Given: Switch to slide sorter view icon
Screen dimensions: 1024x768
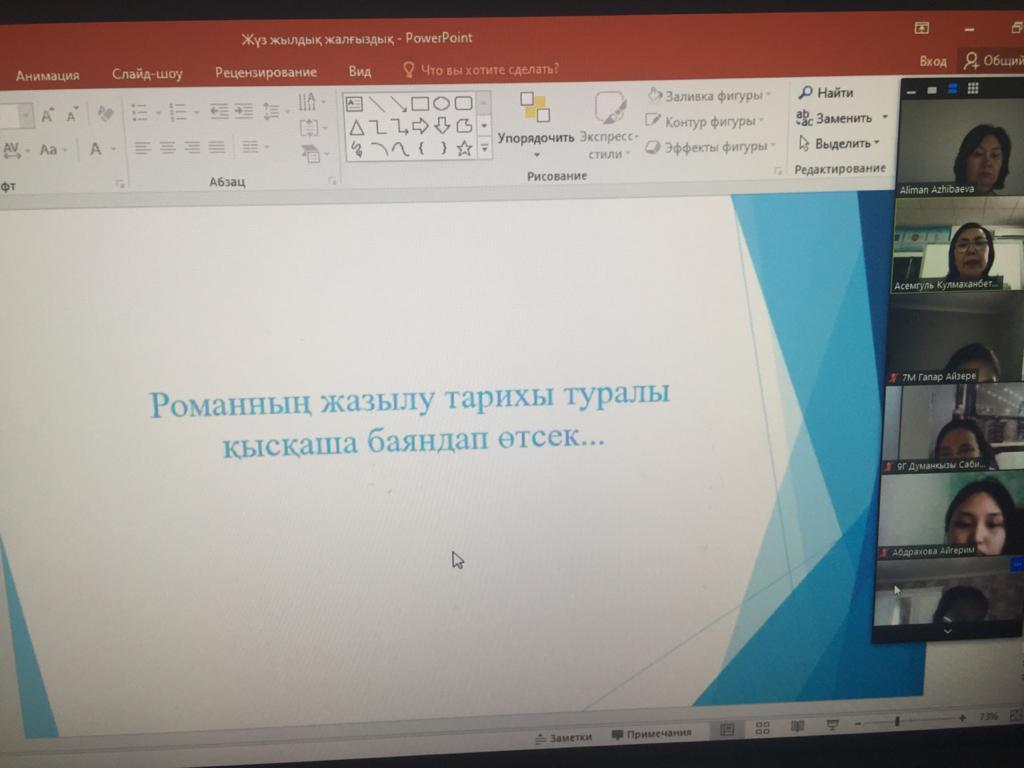Looking at the screenshot, I should tap(763, 728).
